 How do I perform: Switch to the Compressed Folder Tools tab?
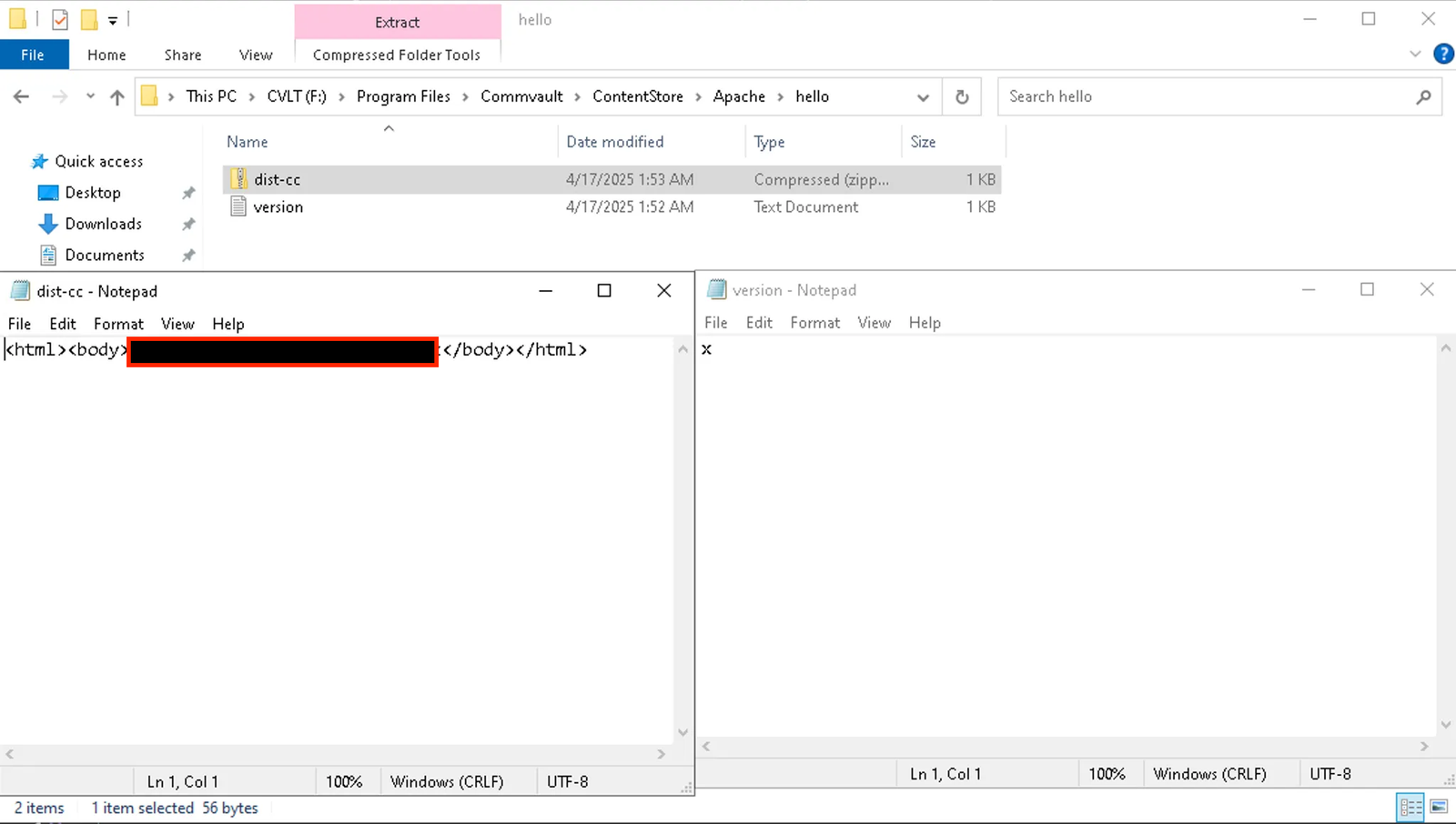tap(397, 55)
